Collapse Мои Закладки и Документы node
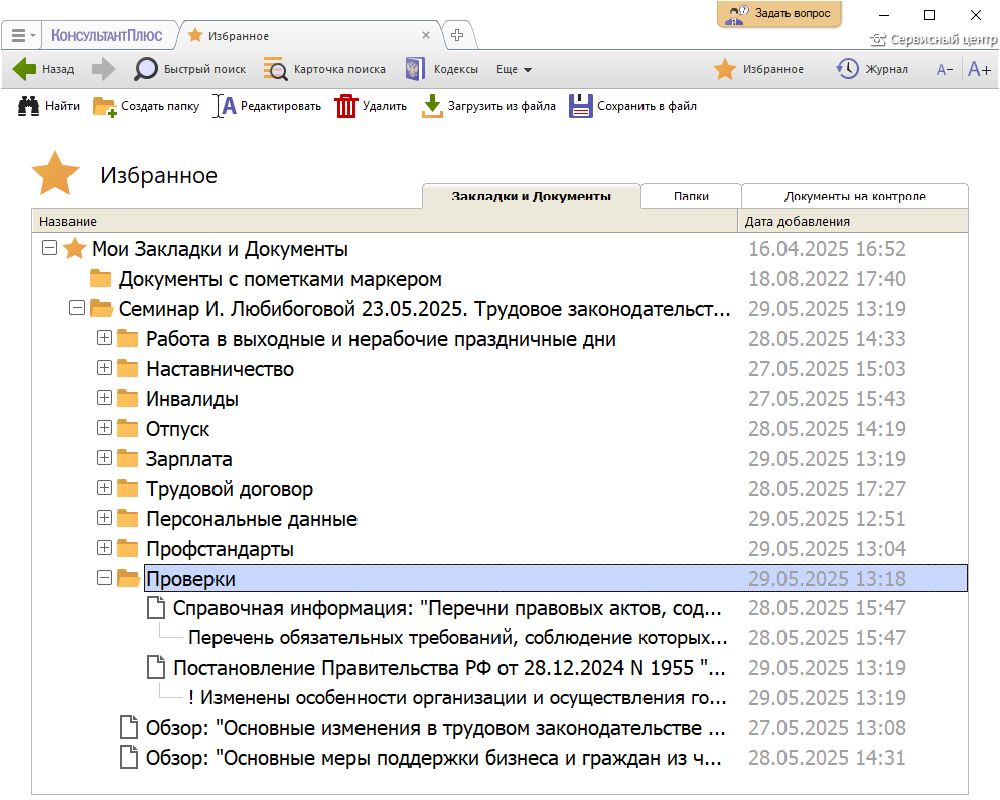Image resolution: width=1000 pixels, height=800 pixels. tap(49, 248)
